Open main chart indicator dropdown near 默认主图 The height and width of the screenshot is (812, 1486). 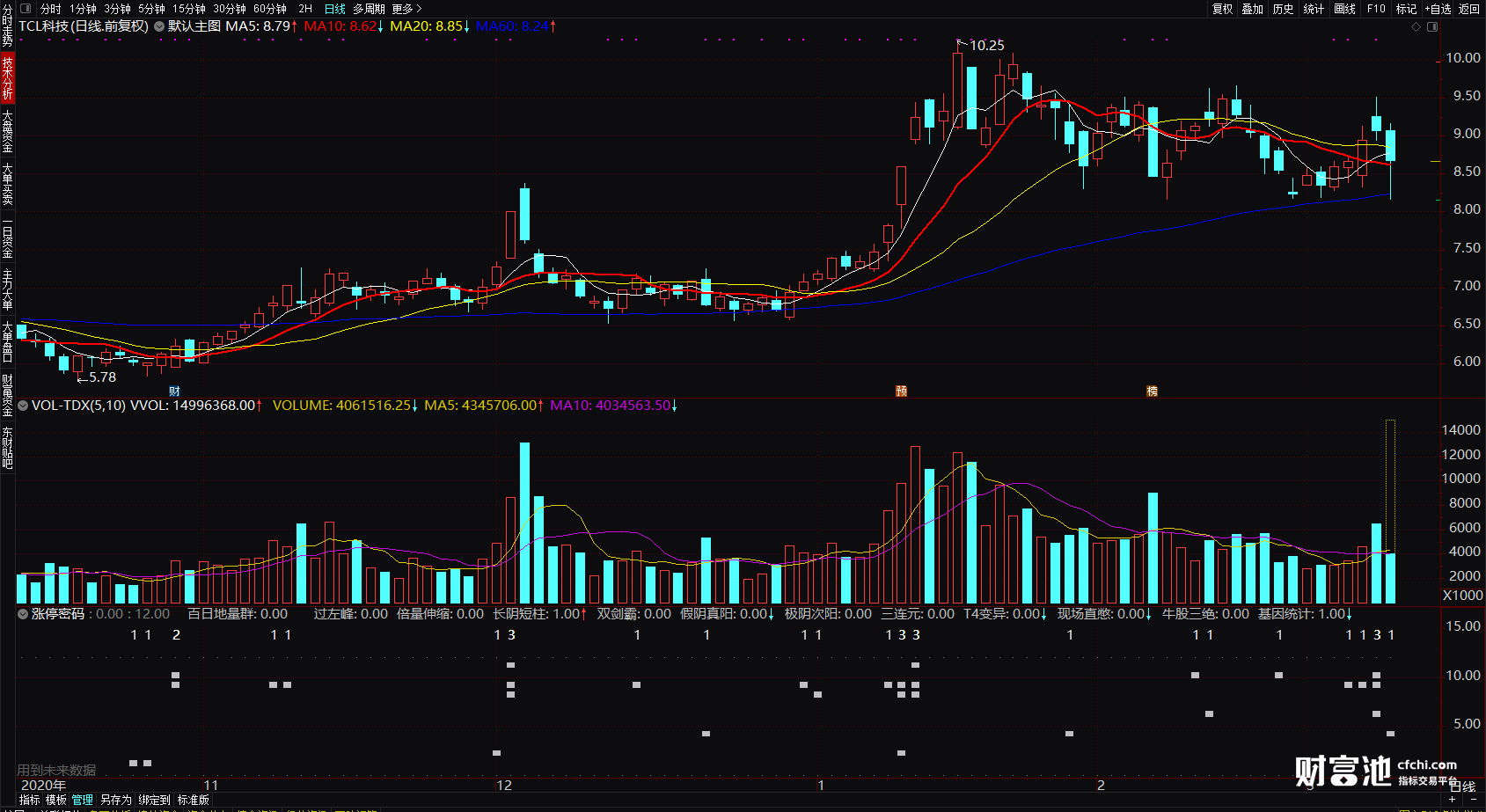[159, 26]
